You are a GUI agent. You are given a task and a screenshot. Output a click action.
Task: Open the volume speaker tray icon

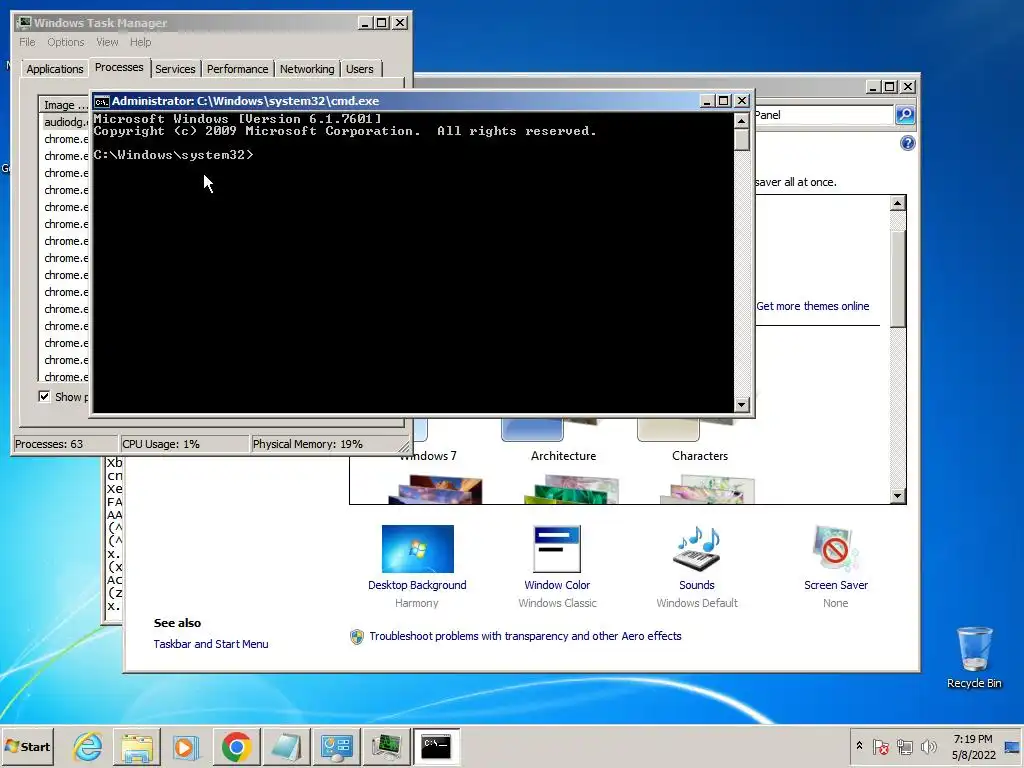[x=928, y=746]
